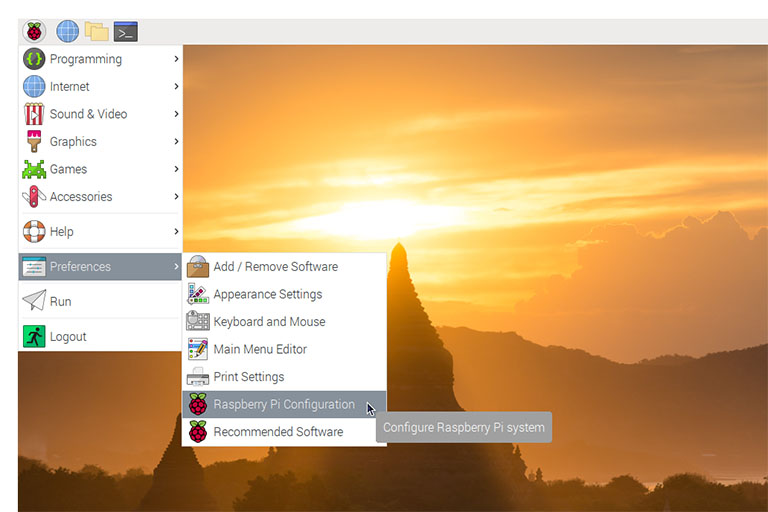768x512 pixels.
Task: Click the Accessories pocket knife icon
Action: (34, 196)
